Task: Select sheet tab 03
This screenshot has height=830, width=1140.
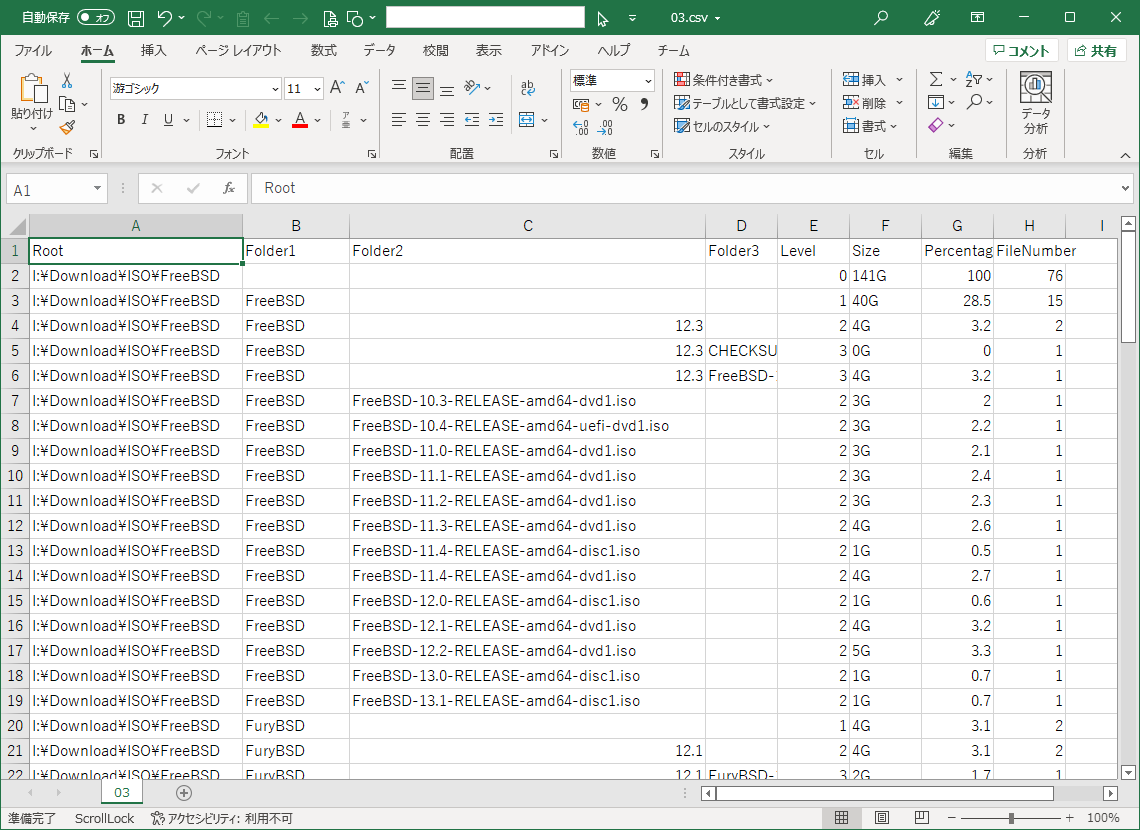Action: tap(121, 793)
